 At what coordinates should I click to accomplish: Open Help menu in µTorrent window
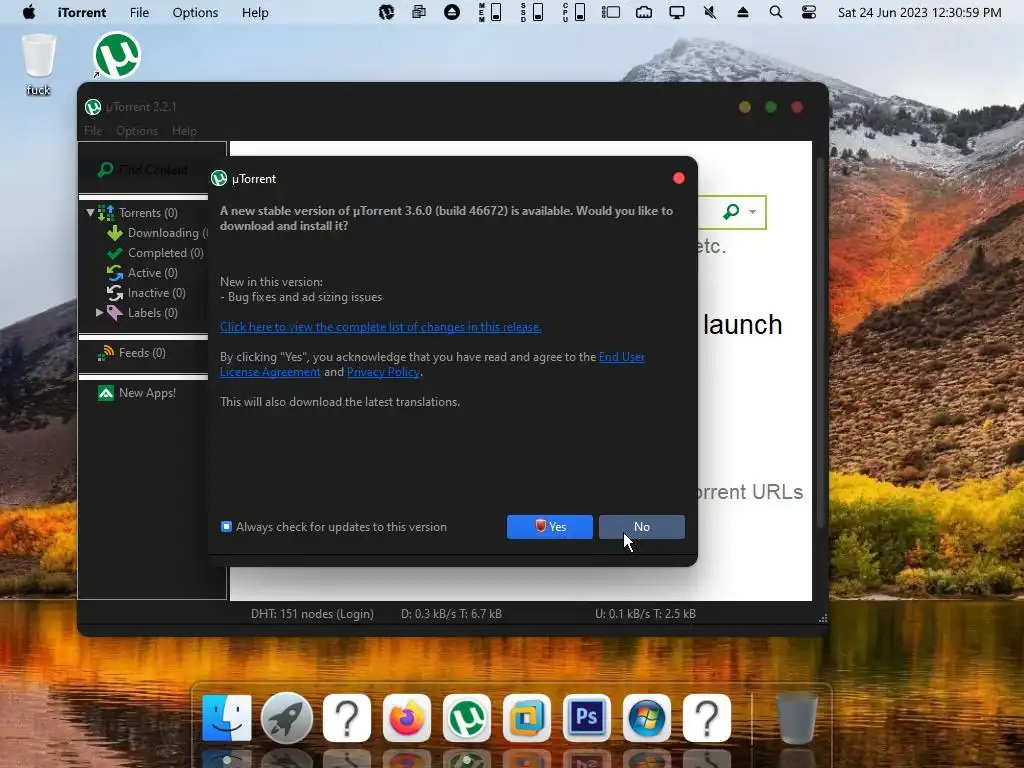184,131
